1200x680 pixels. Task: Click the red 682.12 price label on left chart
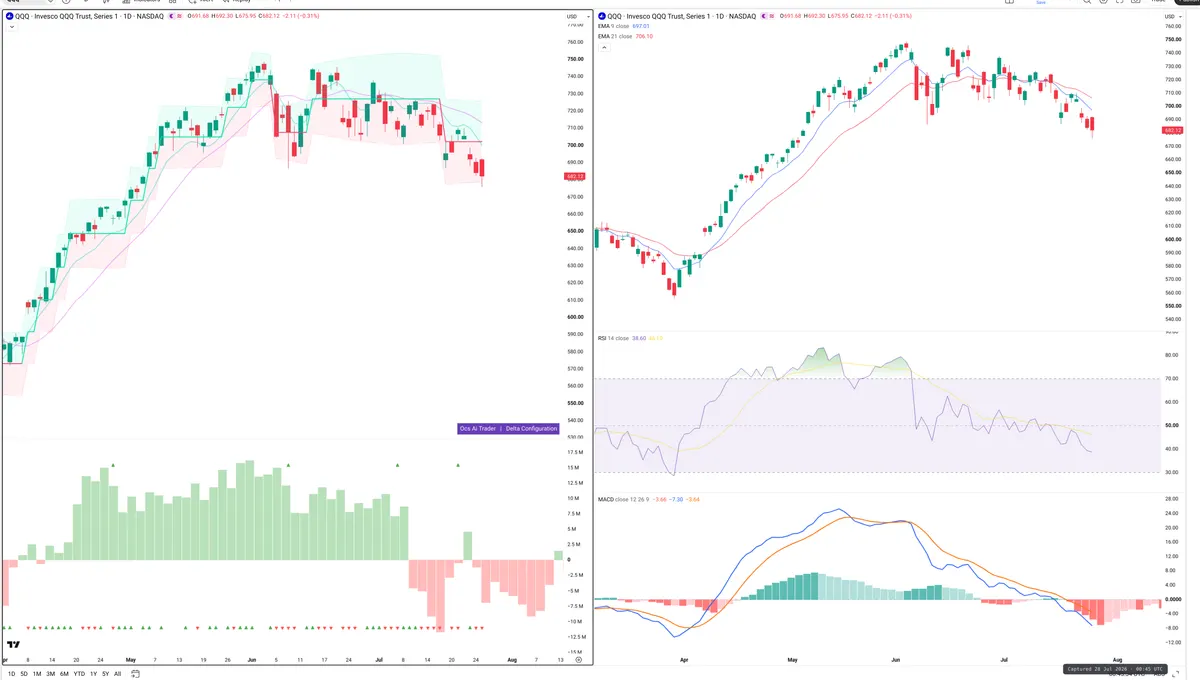click(574, 177)
